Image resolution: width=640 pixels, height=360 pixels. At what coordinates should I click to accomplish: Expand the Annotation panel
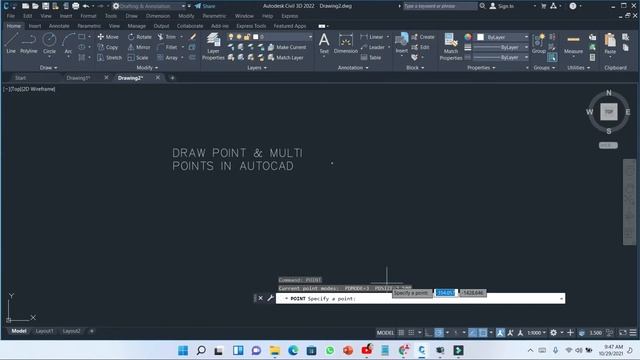(353, 68)
